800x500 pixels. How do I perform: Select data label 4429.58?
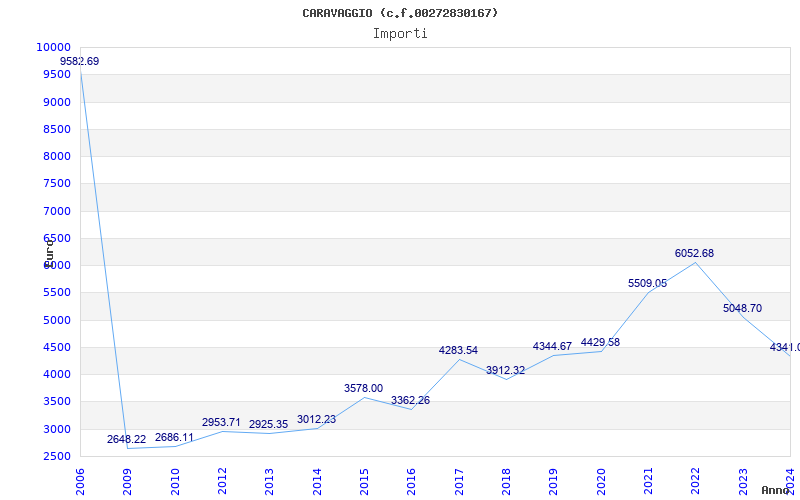click(x=601, y=342)
